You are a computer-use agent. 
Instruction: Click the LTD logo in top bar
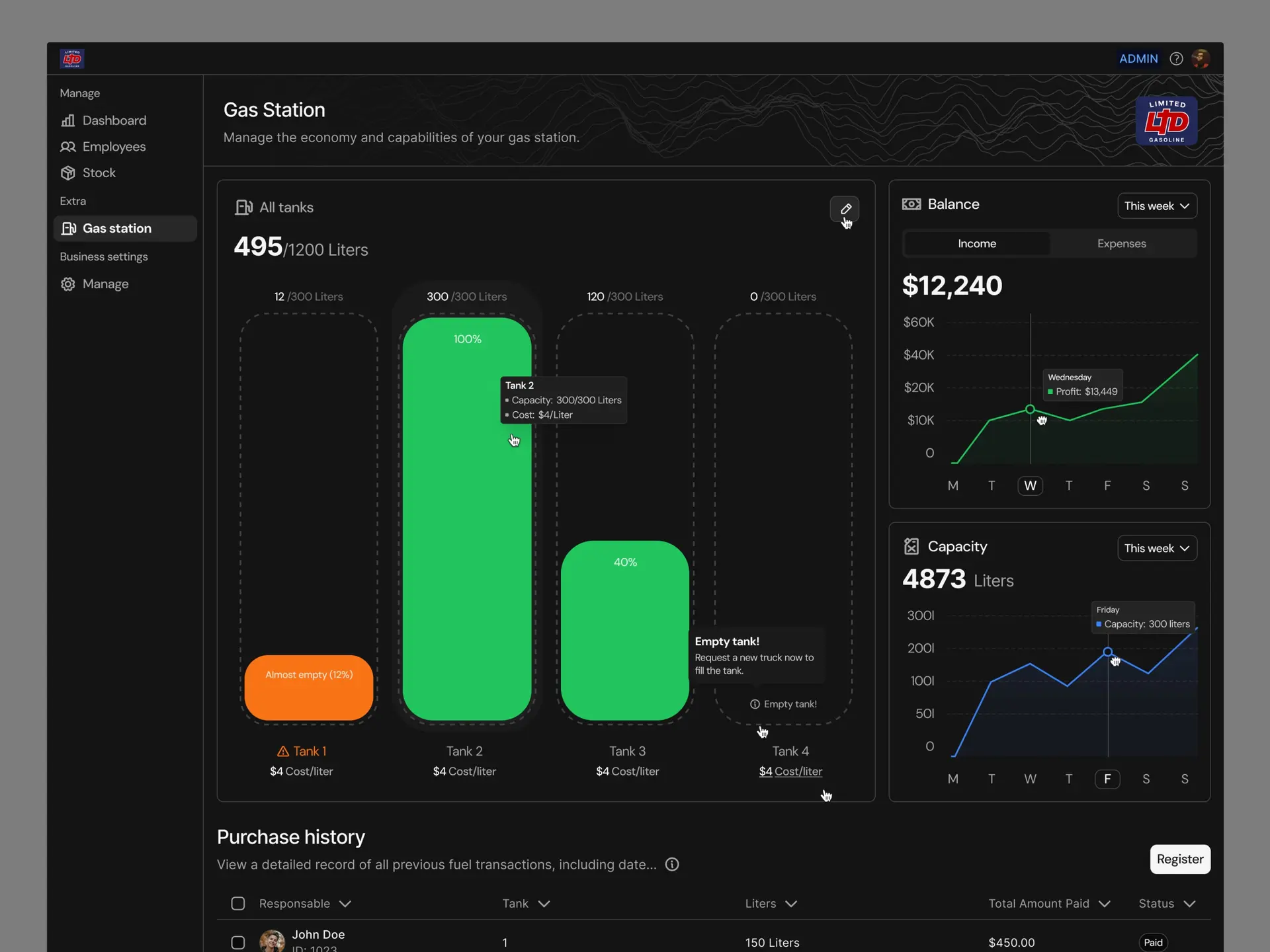click(72, 59)
